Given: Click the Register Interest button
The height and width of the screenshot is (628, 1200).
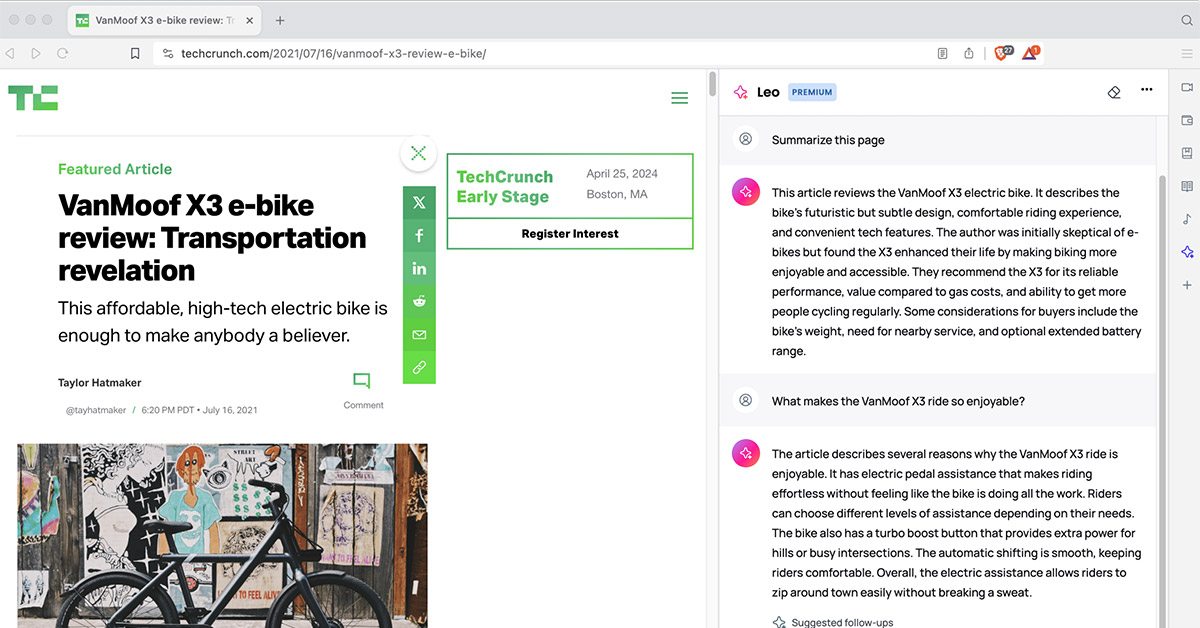Looking at the screenshot, I should [569, 234].
